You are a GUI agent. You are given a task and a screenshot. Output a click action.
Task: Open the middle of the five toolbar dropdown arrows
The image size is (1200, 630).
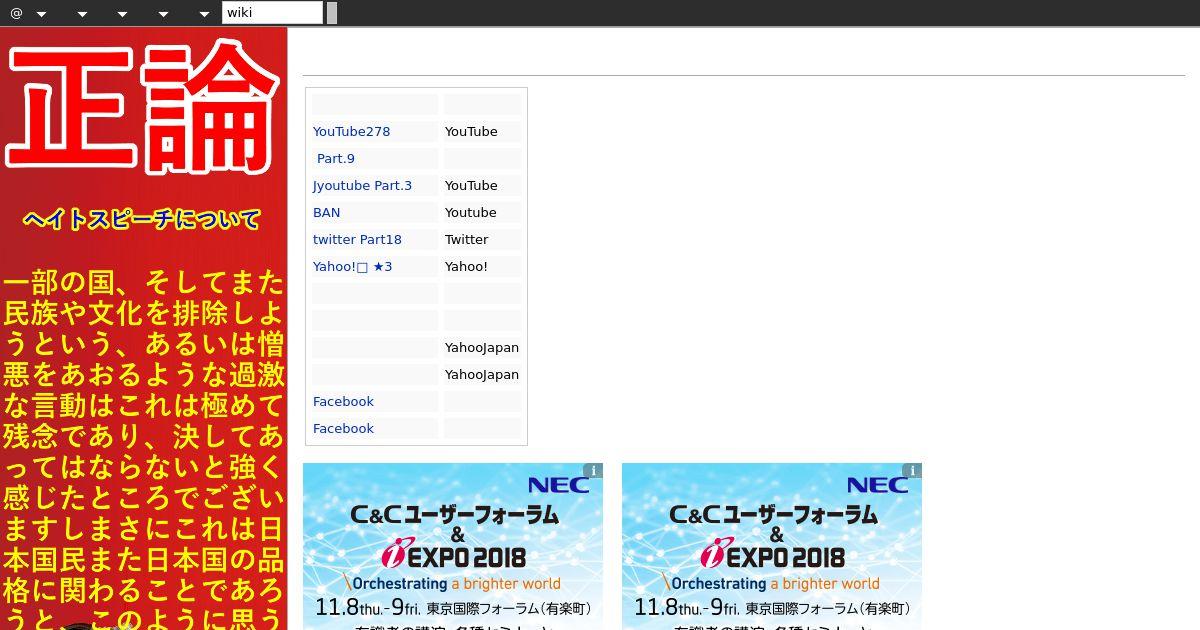122,14
